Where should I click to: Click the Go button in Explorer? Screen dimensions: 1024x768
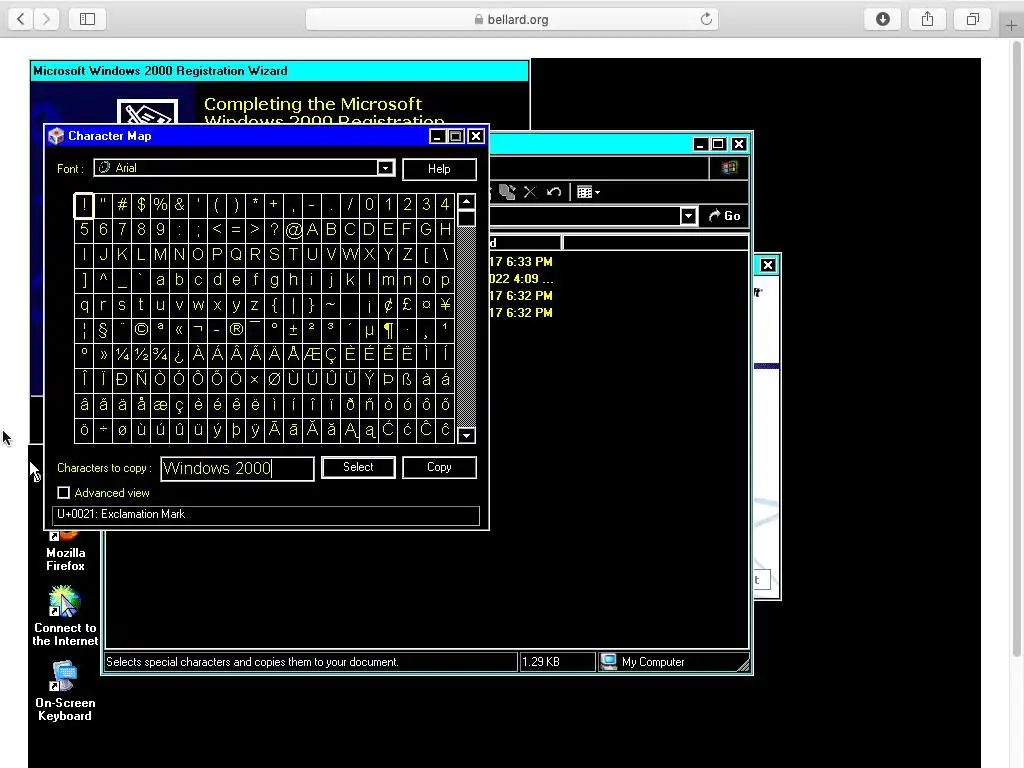(724, 216)
